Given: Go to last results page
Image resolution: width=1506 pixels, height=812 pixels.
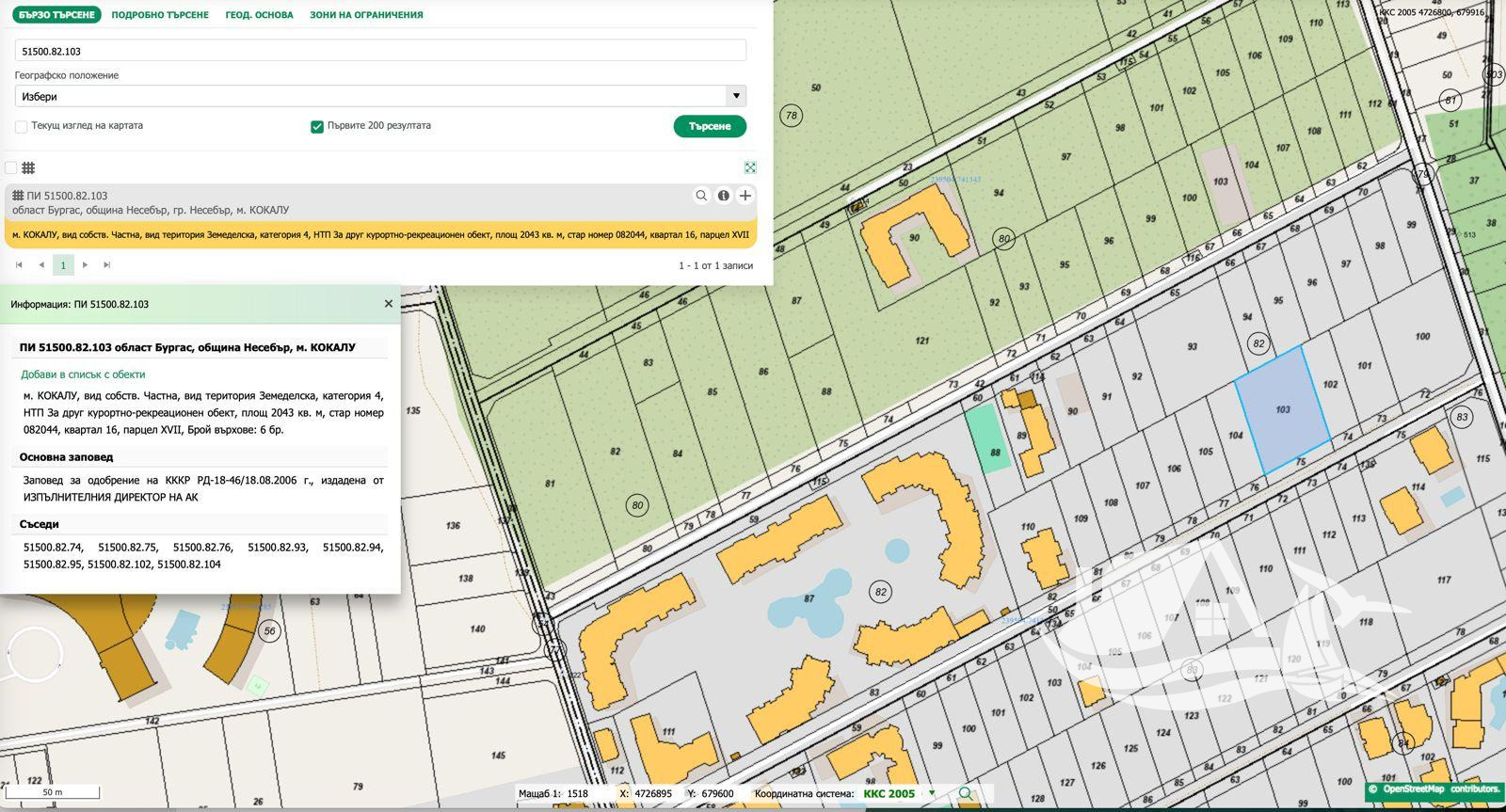Looking at the screenshot, I should click(106, 265).
